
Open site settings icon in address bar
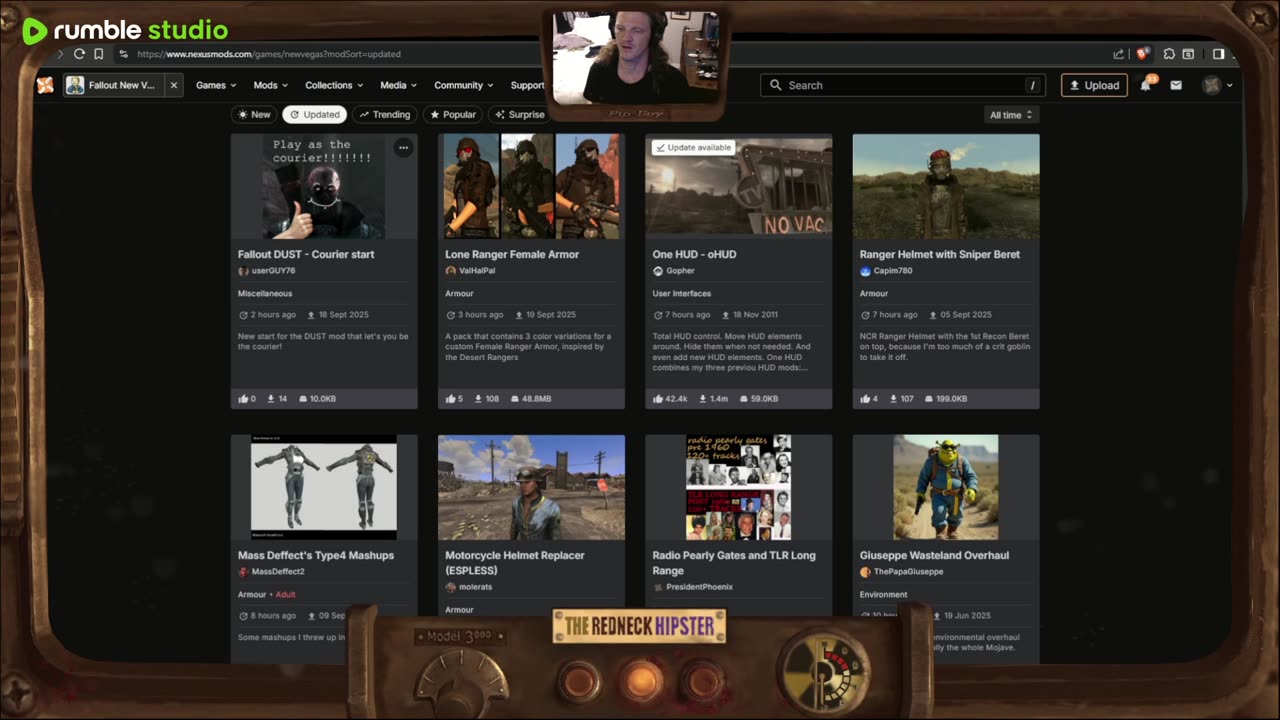click(123, 54)
